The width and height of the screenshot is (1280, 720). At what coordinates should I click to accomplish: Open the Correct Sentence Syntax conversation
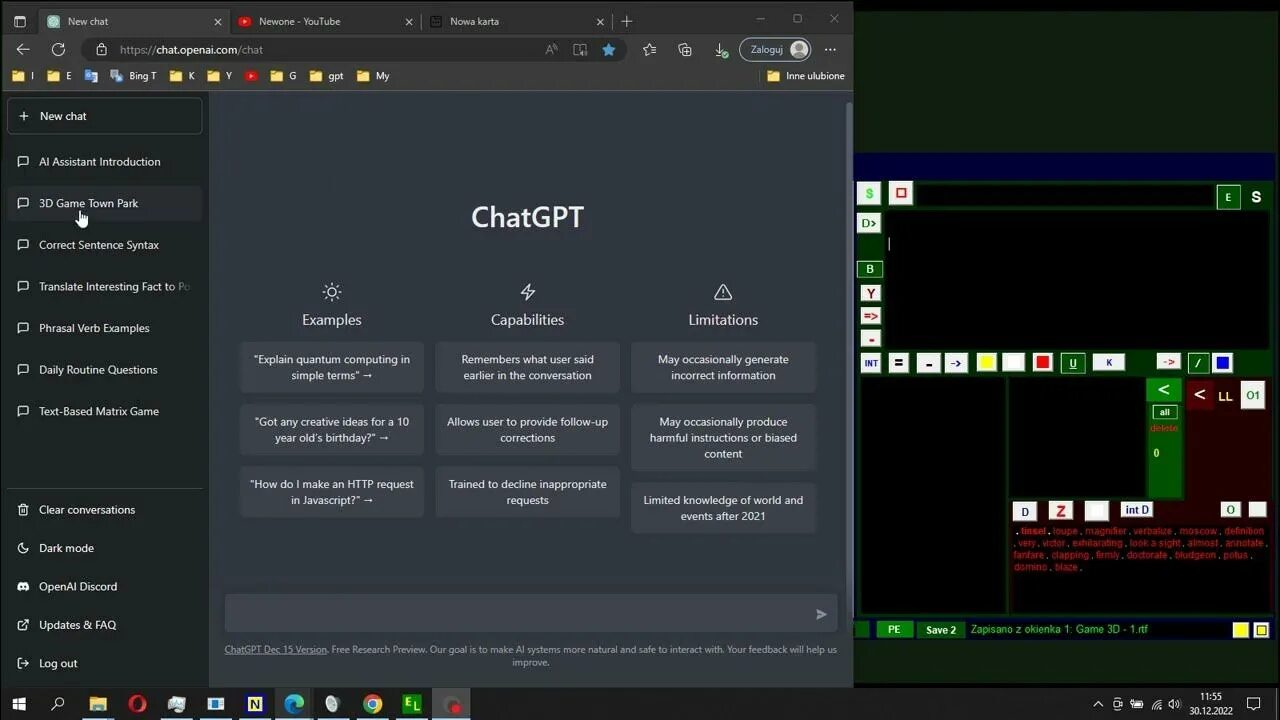pos(104,245)
